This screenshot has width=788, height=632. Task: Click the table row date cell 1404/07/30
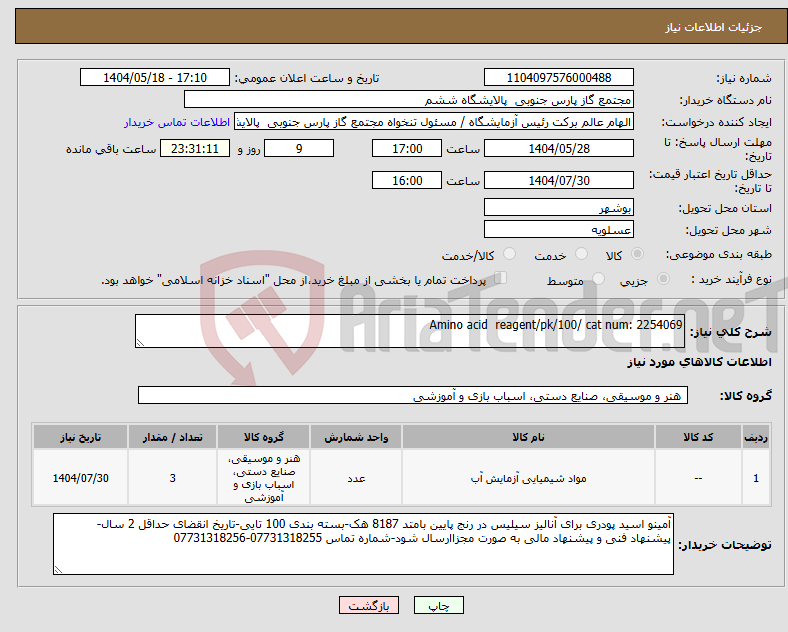[x=80, y=478]
